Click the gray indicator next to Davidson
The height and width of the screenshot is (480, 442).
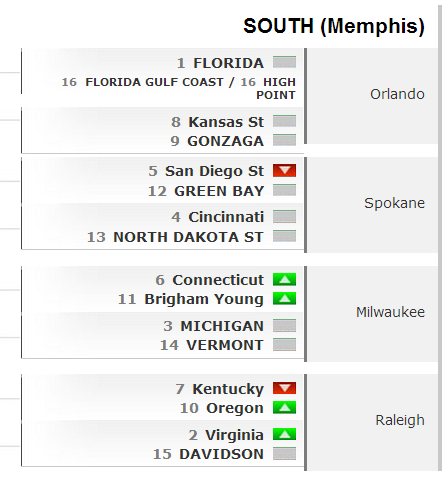point(284,454)
